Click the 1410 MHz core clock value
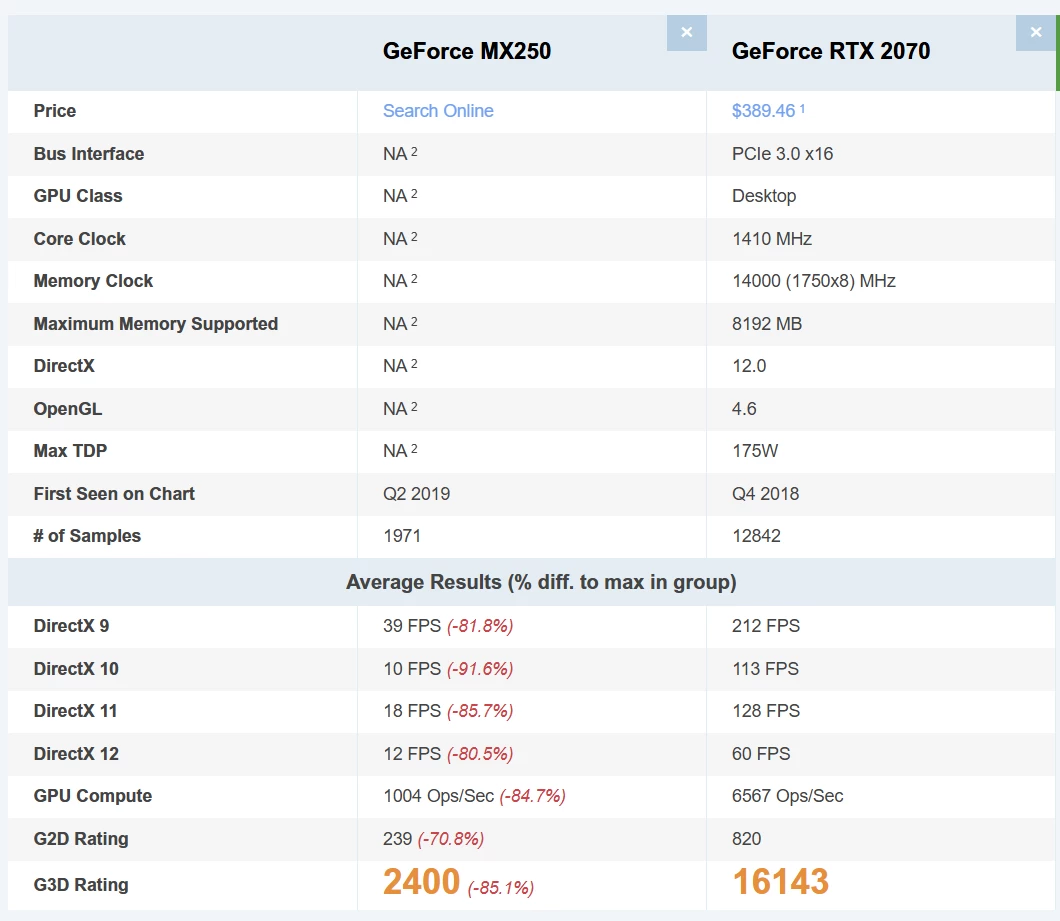The height and width of the screenshot is (921, 1060). tap(772, 239)
